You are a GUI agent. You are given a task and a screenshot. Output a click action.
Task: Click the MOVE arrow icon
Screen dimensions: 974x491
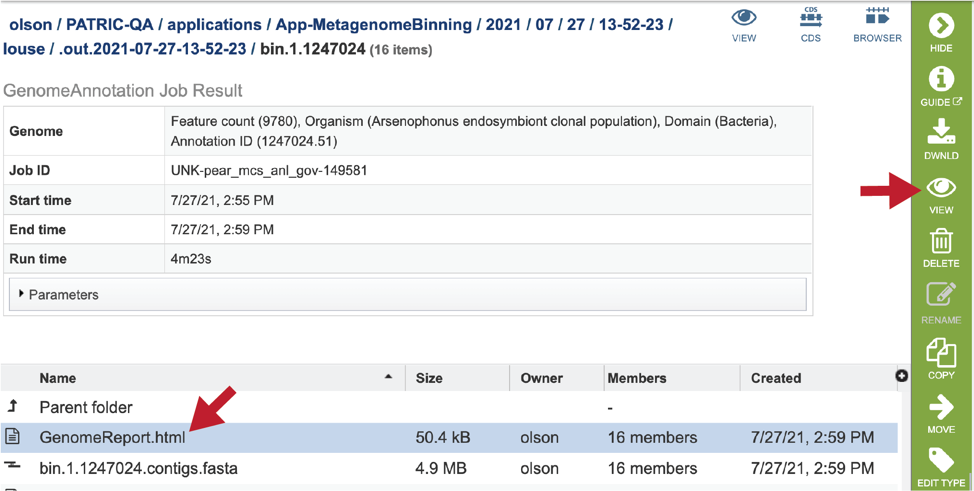[x=941, y=408]
